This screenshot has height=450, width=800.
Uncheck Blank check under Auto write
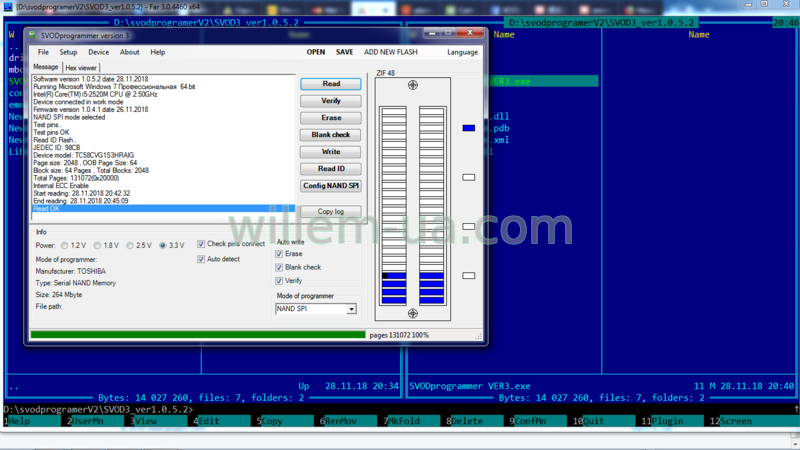coord(280,267)
